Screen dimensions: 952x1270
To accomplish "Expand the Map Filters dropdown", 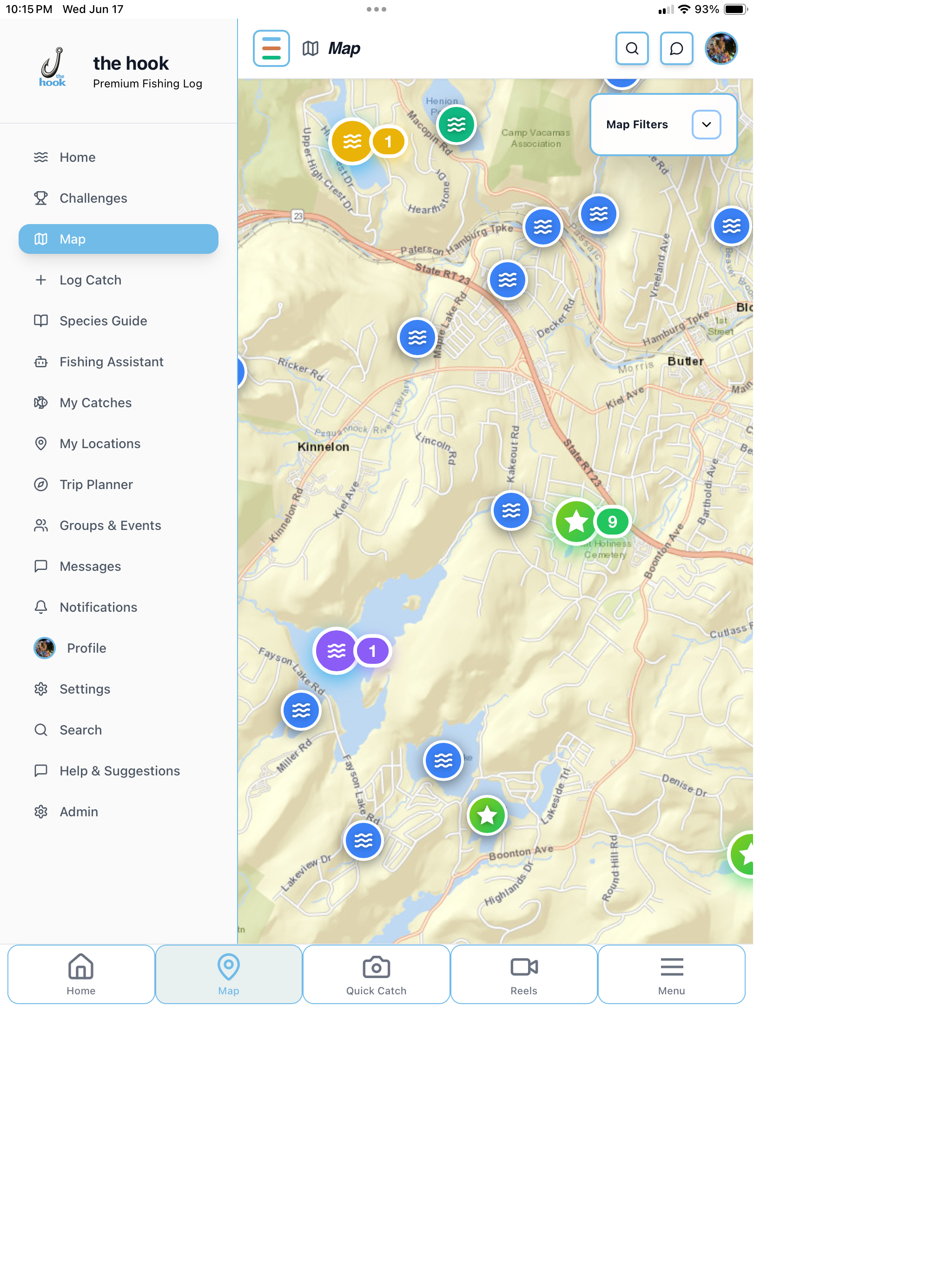I will click(706, 125).
